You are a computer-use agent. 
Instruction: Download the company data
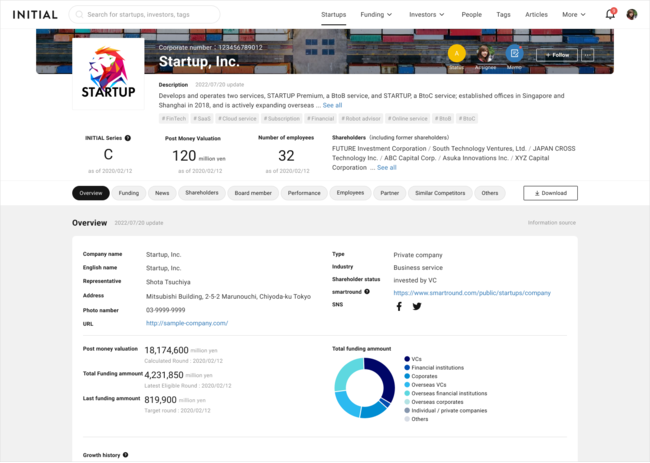[x=549, y=193]
